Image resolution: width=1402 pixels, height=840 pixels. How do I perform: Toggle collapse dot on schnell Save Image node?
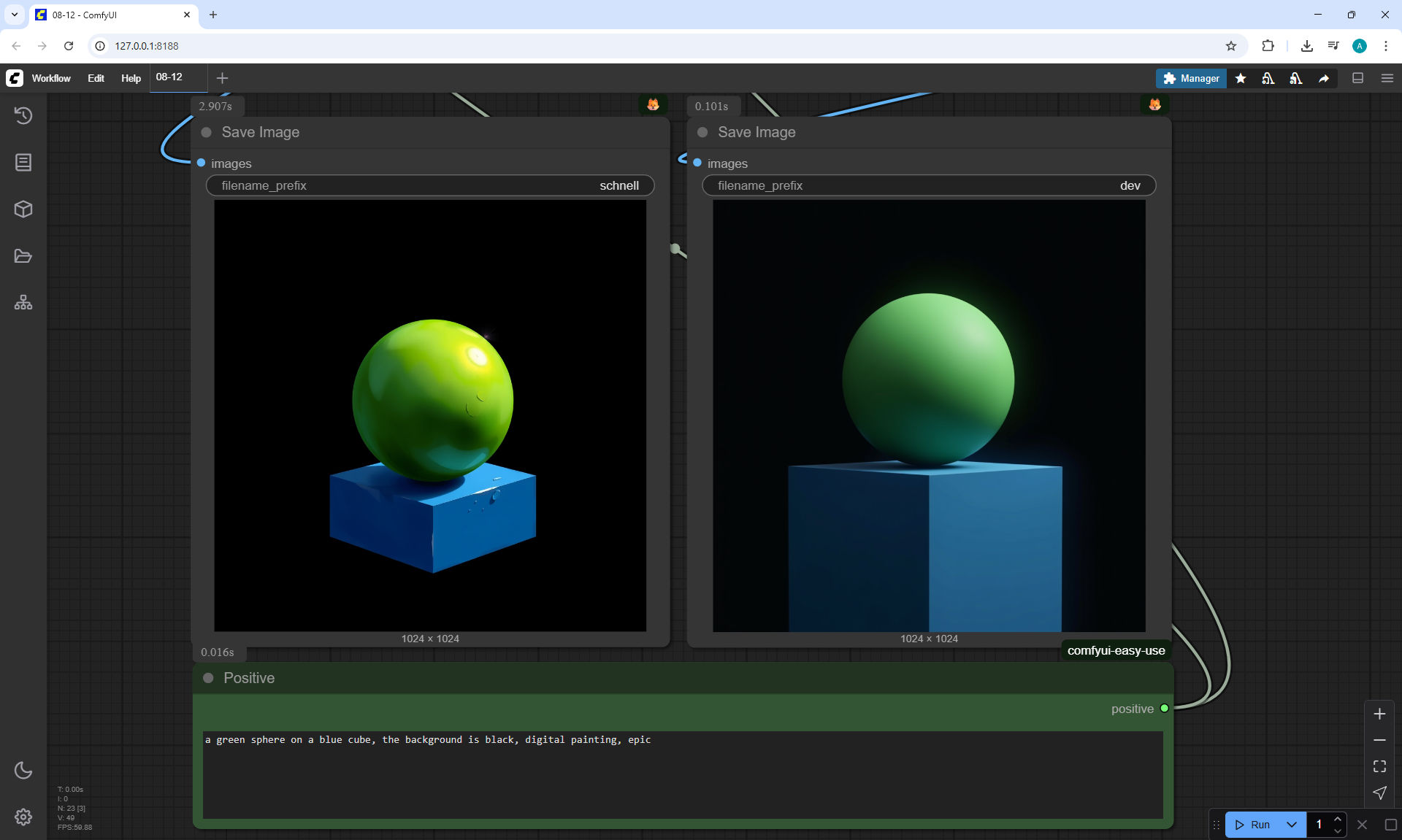click(x=207, y=132)
